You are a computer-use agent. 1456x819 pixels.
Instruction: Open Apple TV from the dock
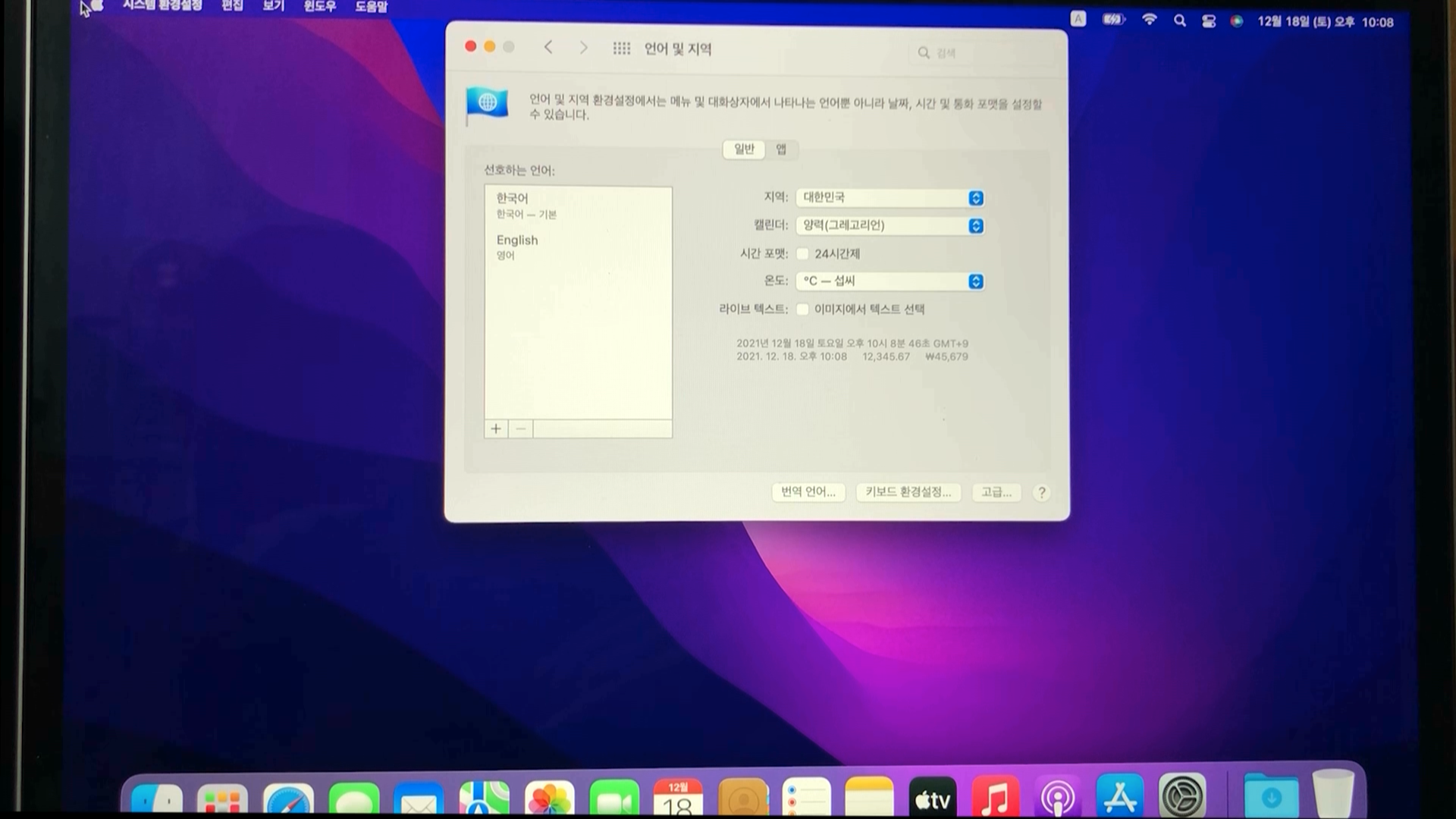[x=932, y=799]
